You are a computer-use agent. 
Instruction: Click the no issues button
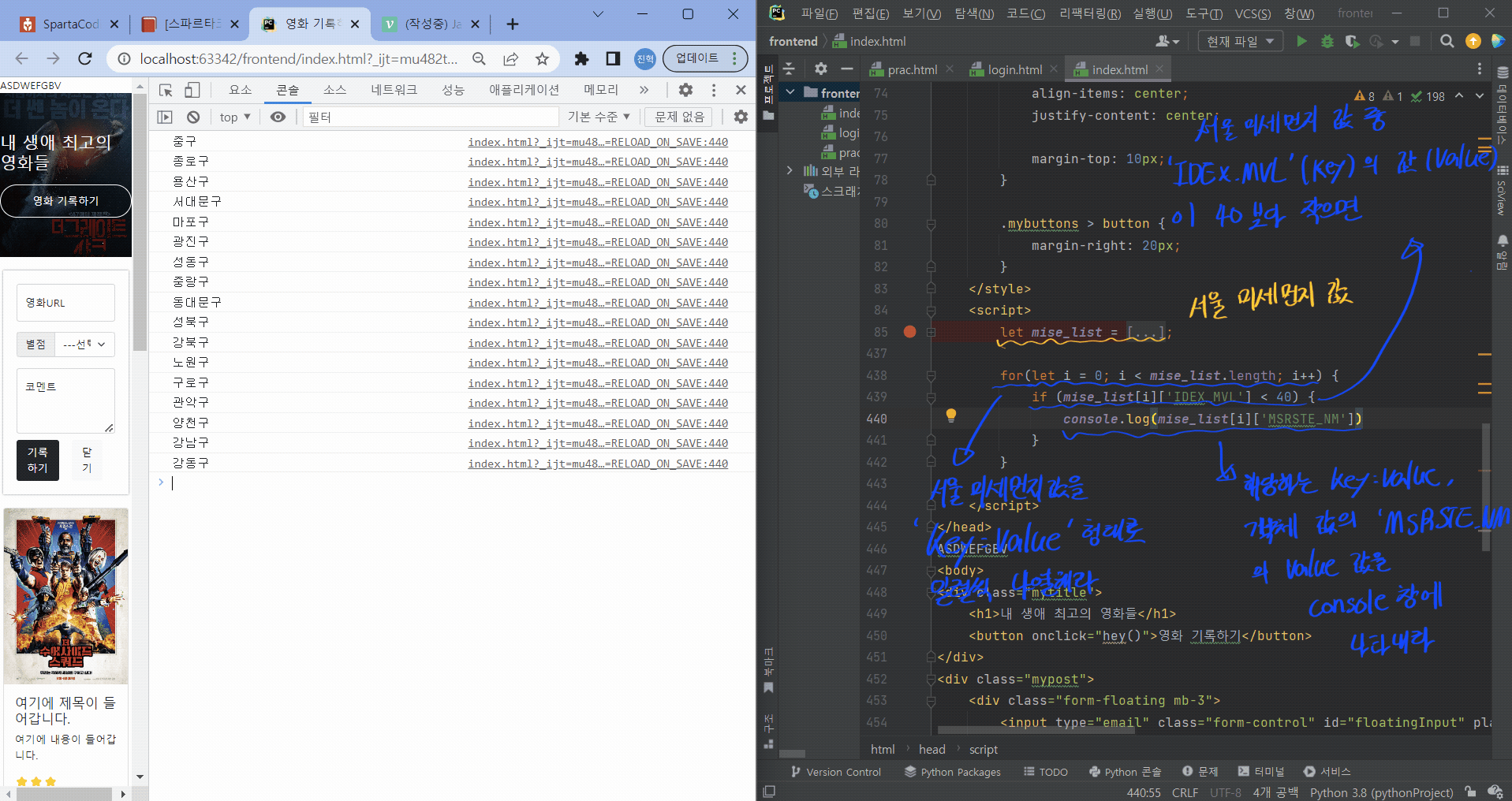click(679, 117)
